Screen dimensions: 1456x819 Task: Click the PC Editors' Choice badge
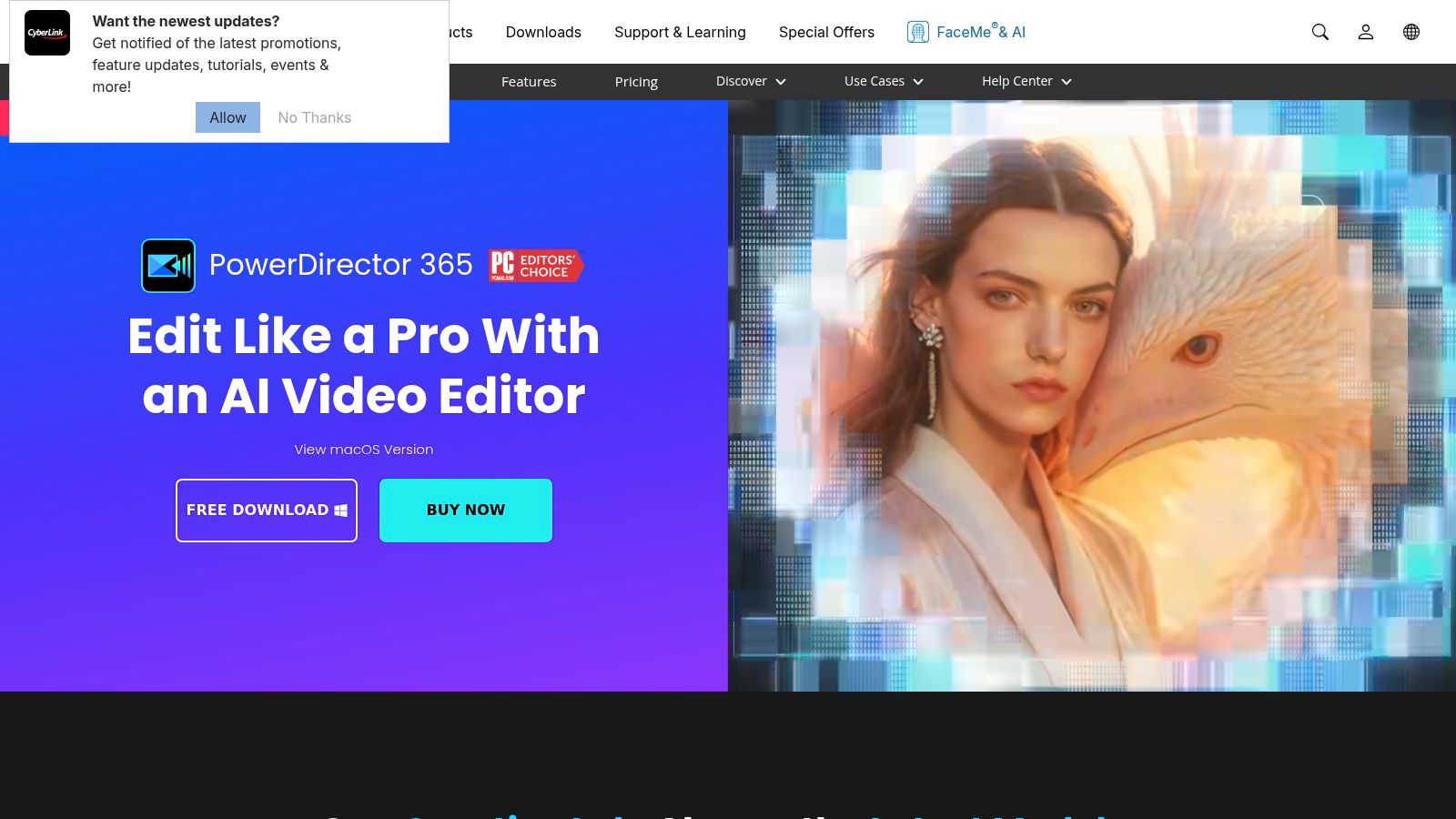[x=536, y=265]
